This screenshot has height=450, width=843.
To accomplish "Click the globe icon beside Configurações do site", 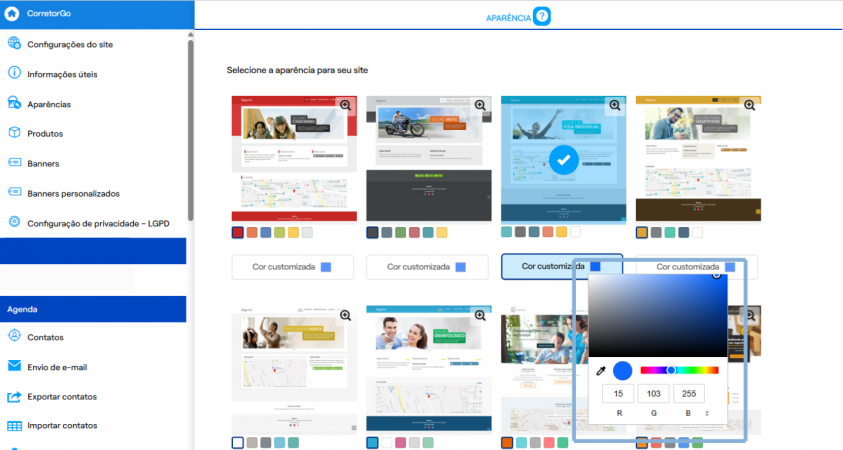I will point(15,44).
